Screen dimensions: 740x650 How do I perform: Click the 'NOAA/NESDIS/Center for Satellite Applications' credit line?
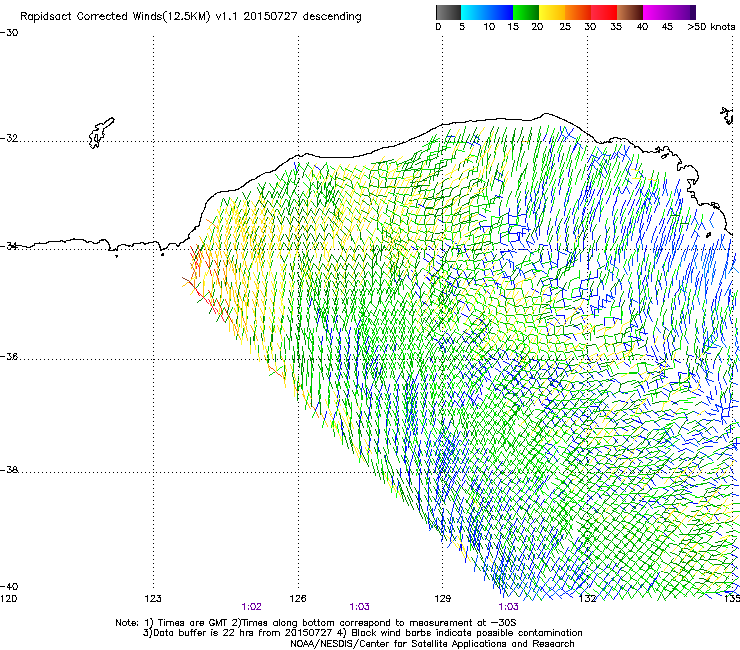pyautogui.click(x=432, y=644)
